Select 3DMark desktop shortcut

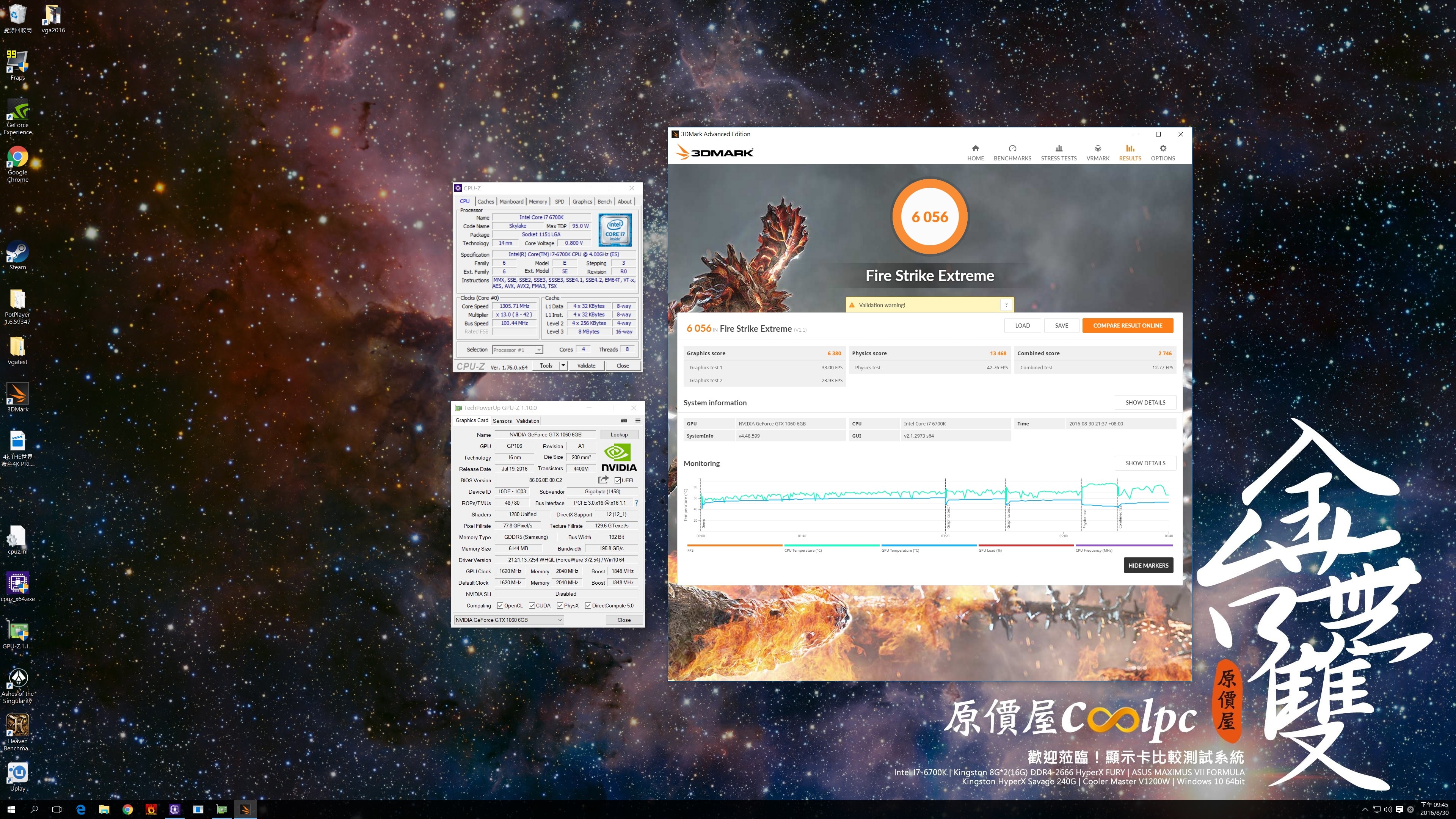point(17,397)
